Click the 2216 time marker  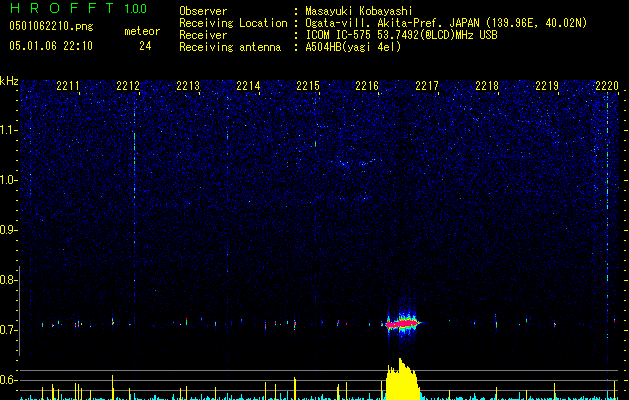pyautogui.click(x=367, y=86)
